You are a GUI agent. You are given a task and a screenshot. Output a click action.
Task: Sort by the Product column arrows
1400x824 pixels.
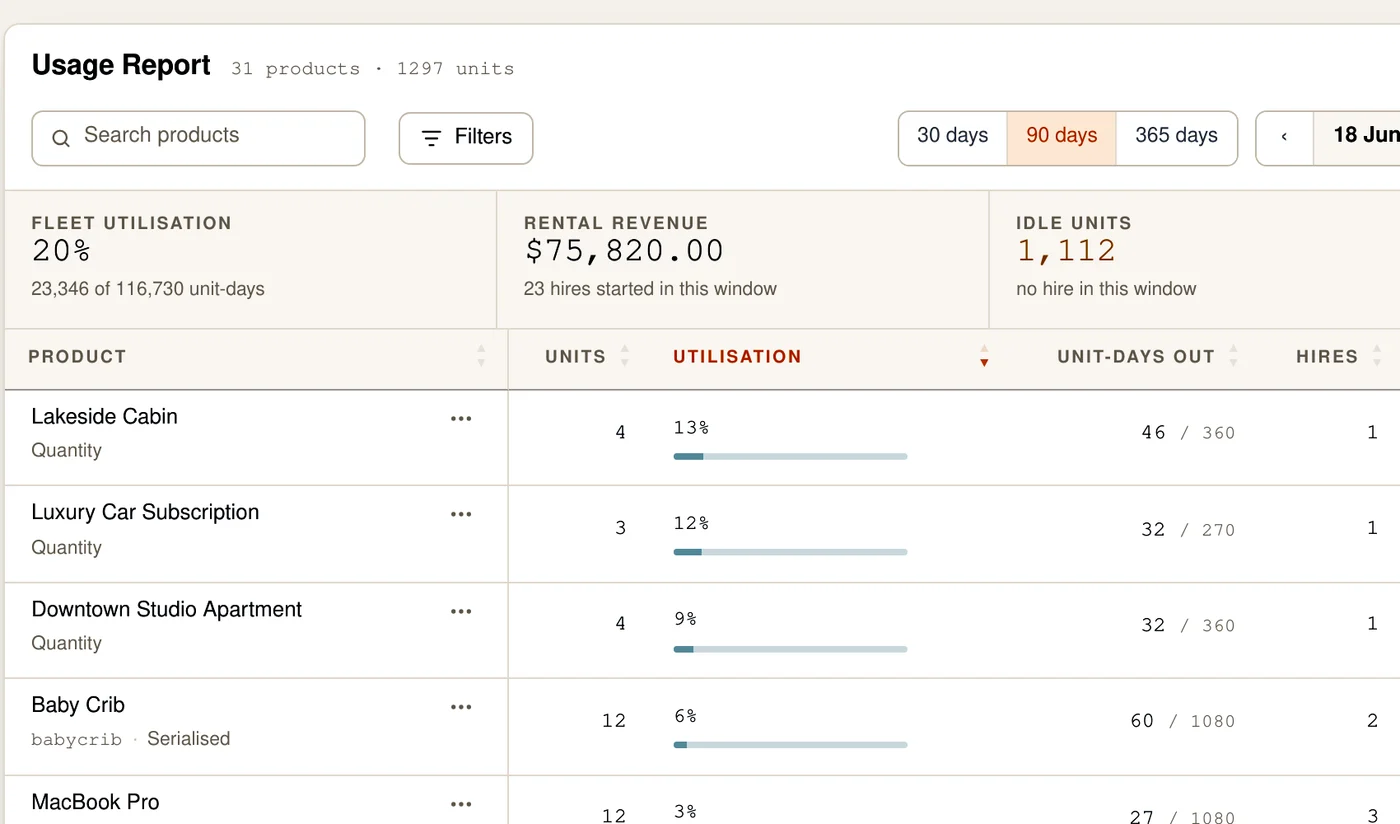tap(481, 356)
